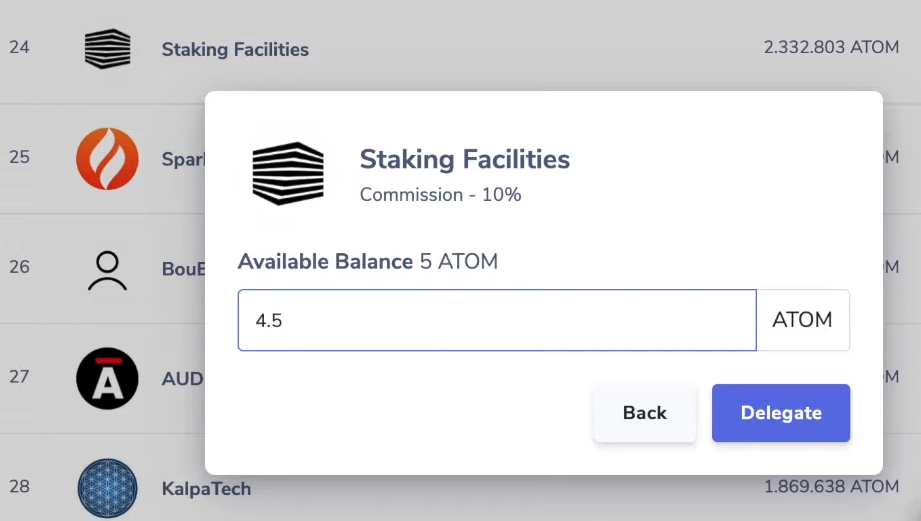Select the 1.869.638 ATOM voting power value

coord(830,487)
